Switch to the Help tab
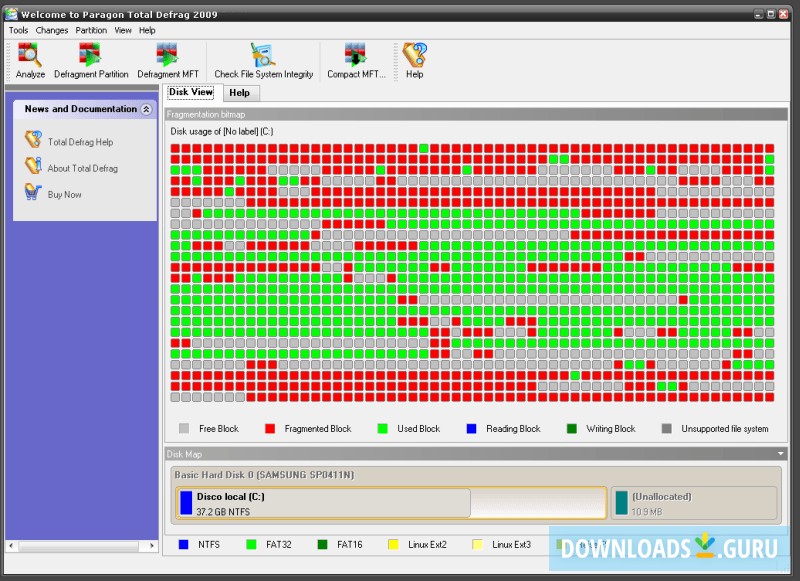The height and width of the screenshot is (581, 800). click(239, 93)
